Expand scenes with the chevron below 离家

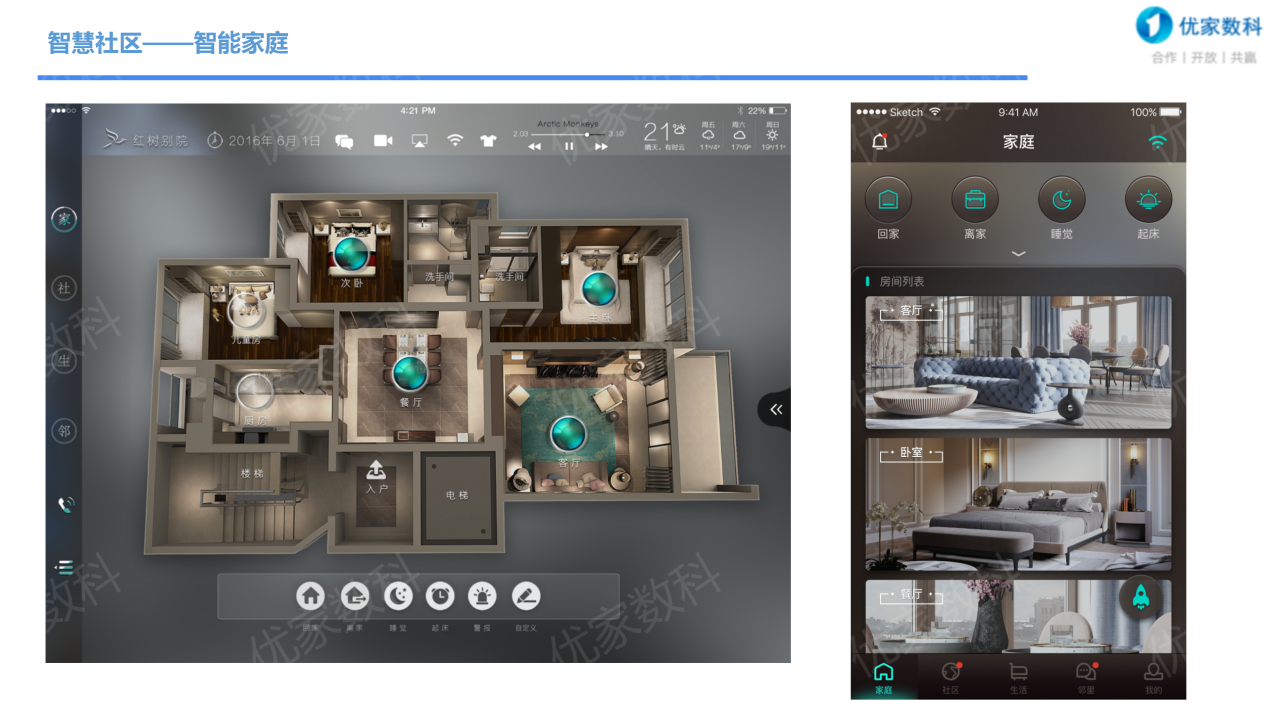1018,254
